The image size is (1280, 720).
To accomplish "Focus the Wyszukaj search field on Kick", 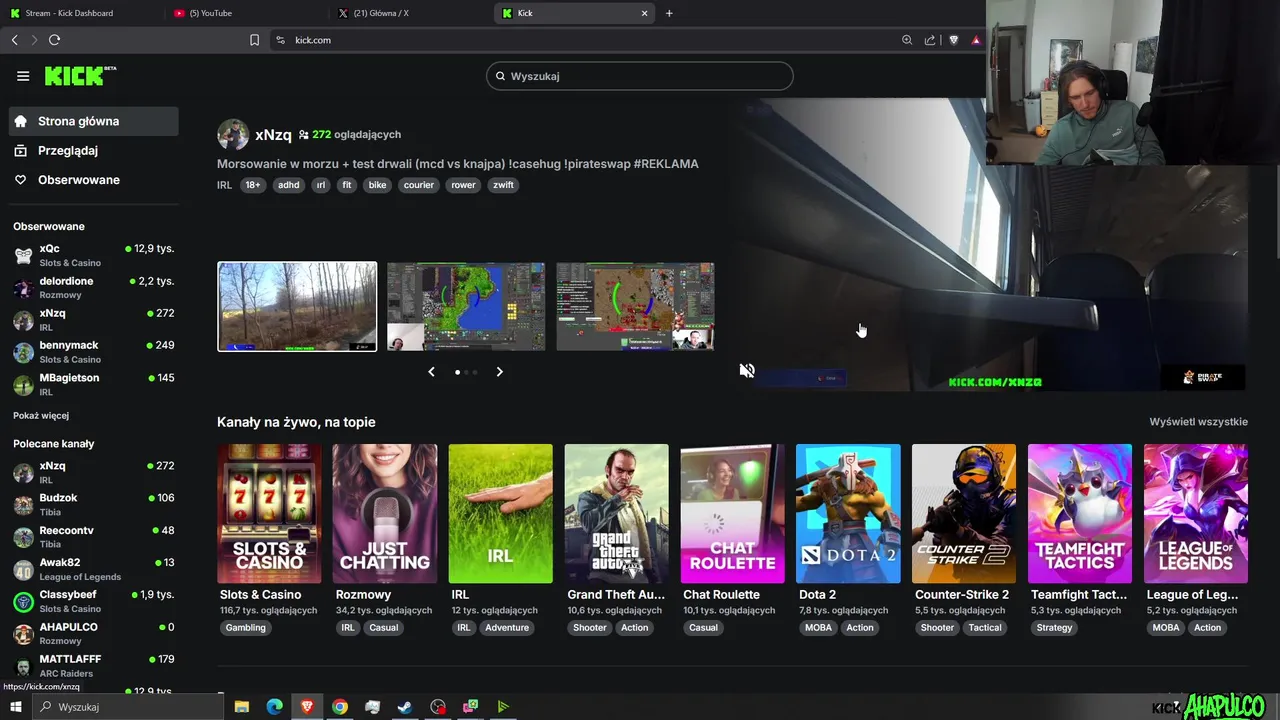I will click(640, 76).
